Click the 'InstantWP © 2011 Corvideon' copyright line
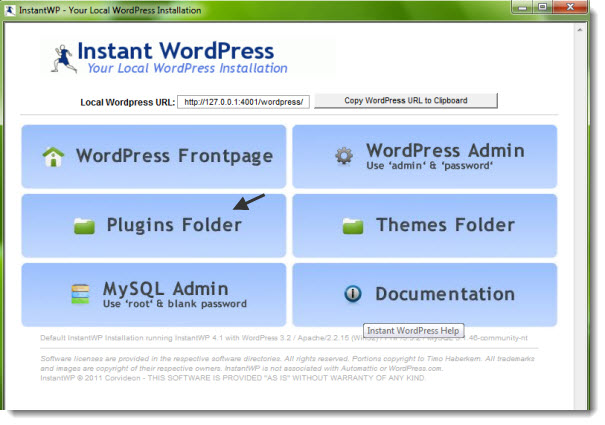Viewport: 605px width, 425px height. click(232, 378)
